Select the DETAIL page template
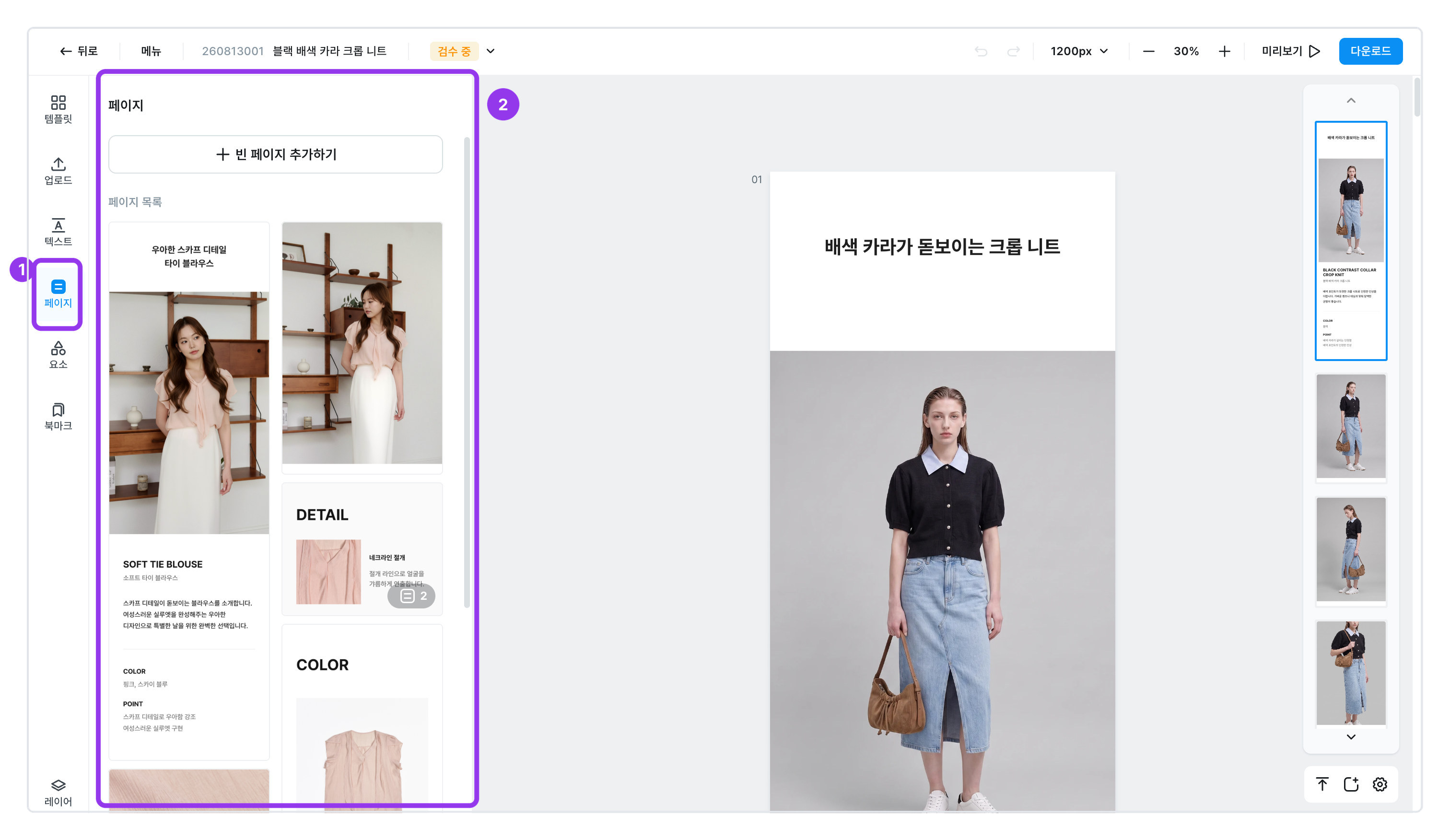 point(362,549)
